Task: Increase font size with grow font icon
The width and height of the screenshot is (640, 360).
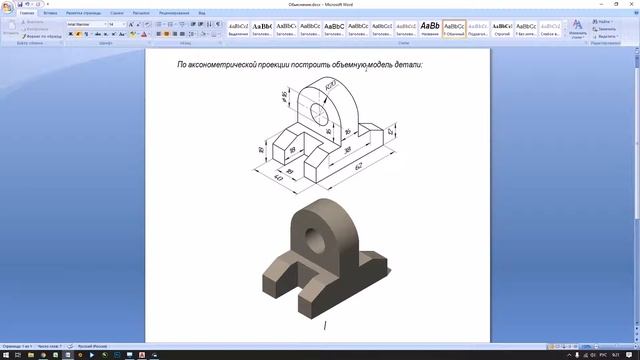Action: [x=131, y=24]
